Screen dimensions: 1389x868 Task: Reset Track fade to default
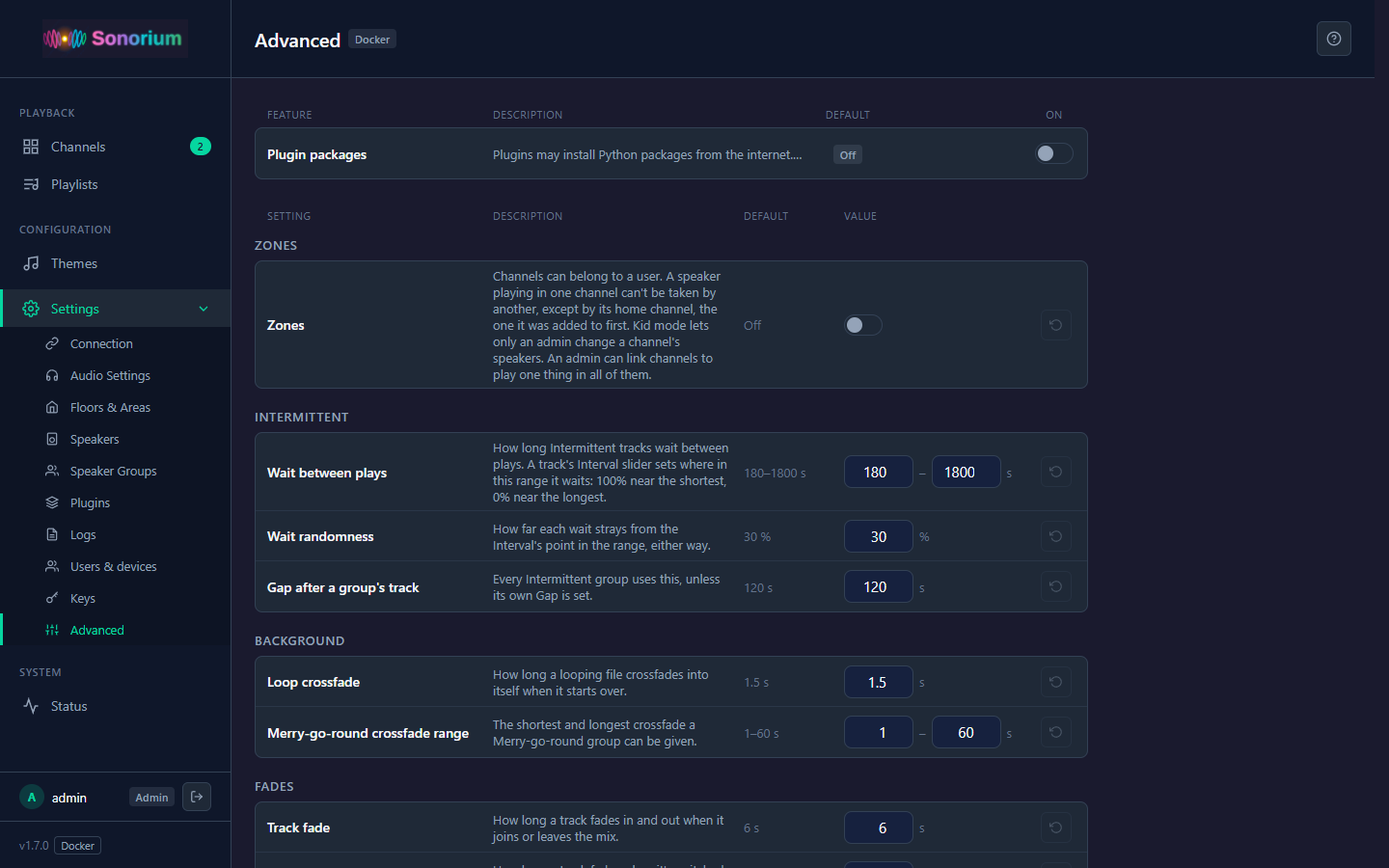(x=1055, y=827)
